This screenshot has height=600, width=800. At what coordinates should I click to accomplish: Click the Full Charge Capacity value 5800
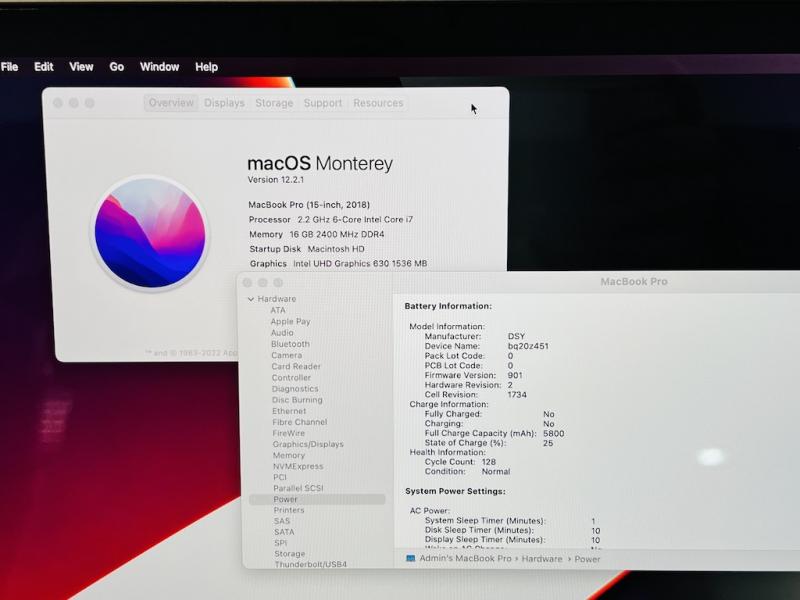coord(554,434)
